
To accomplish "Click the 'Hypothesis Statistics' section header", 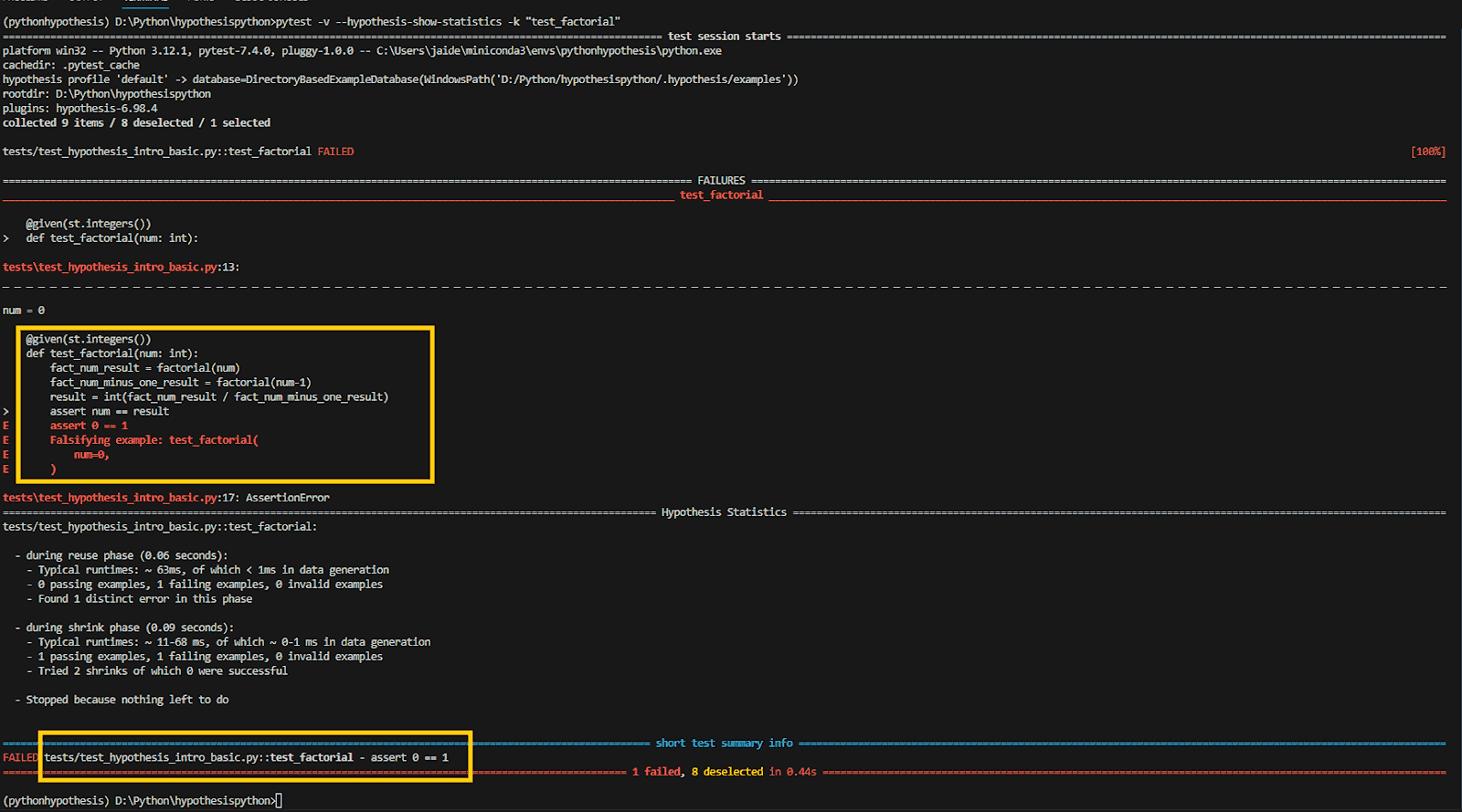I will [x=724, y=512].
